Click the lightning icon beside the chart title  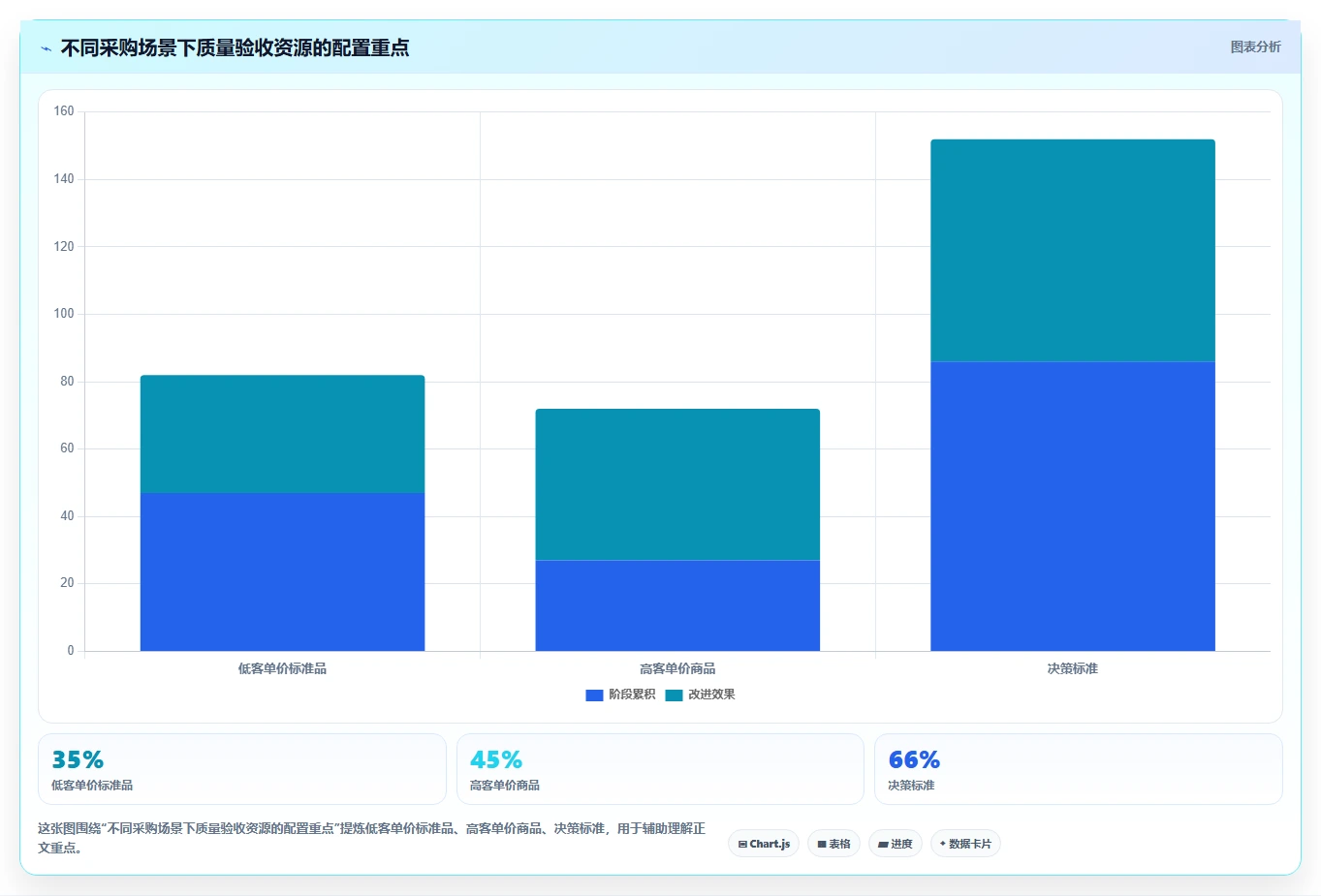(x=46, y=48)
